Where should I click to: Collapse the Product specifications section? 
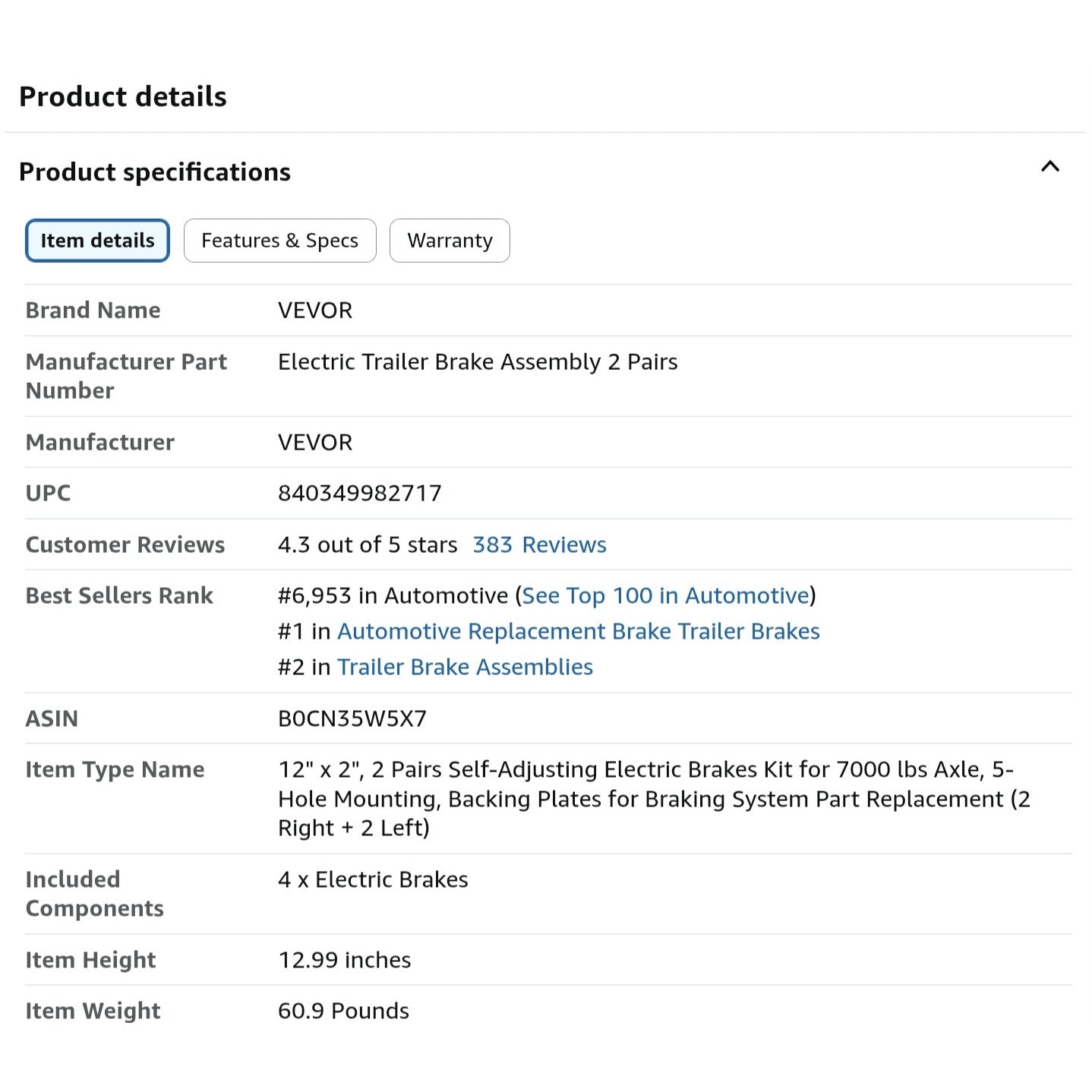[1051, 167]
